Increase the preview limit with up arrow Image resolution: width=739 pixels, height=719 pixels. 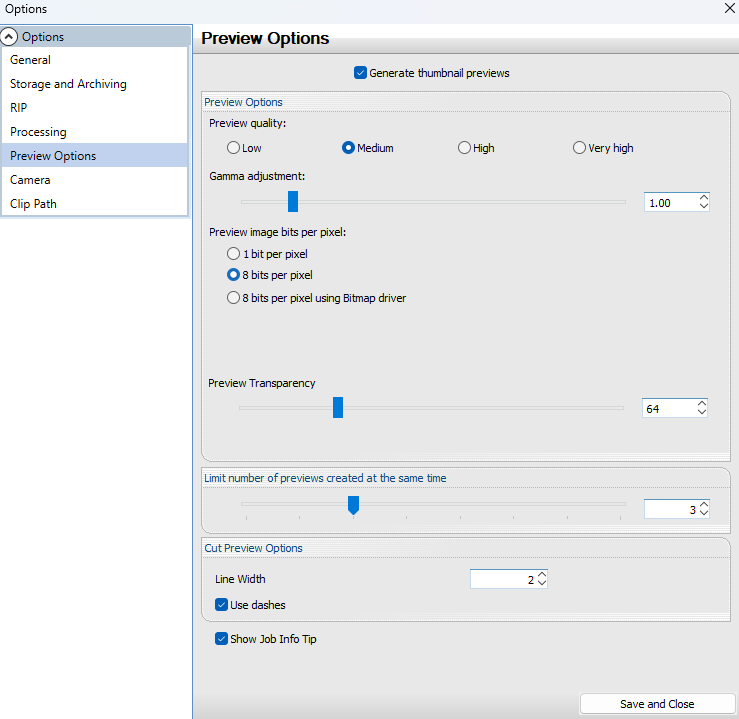coord(704,505)
